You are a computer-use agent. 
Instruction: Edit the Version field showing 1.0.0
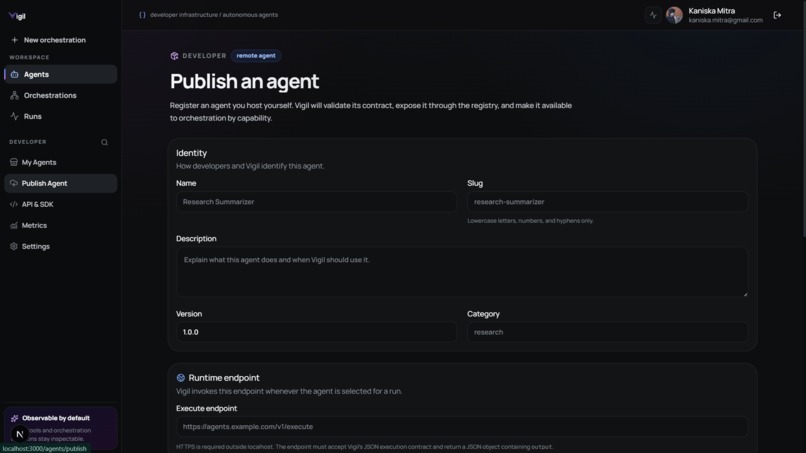[316, 332]
